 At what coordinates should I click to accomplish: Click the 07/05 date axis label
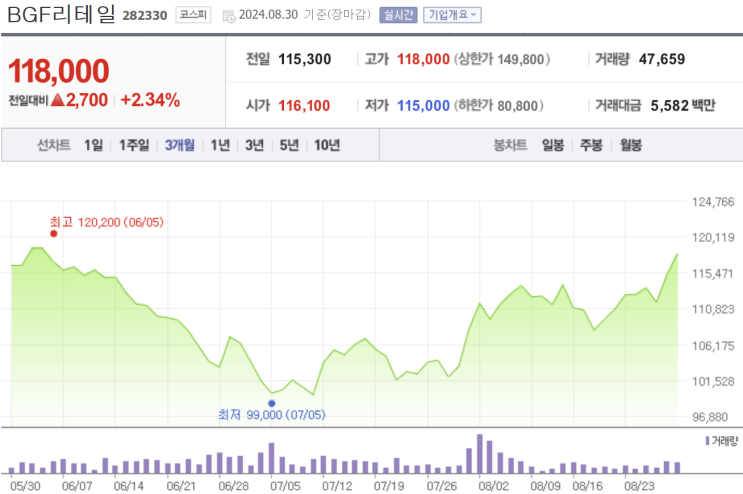(x=285, y=486)
